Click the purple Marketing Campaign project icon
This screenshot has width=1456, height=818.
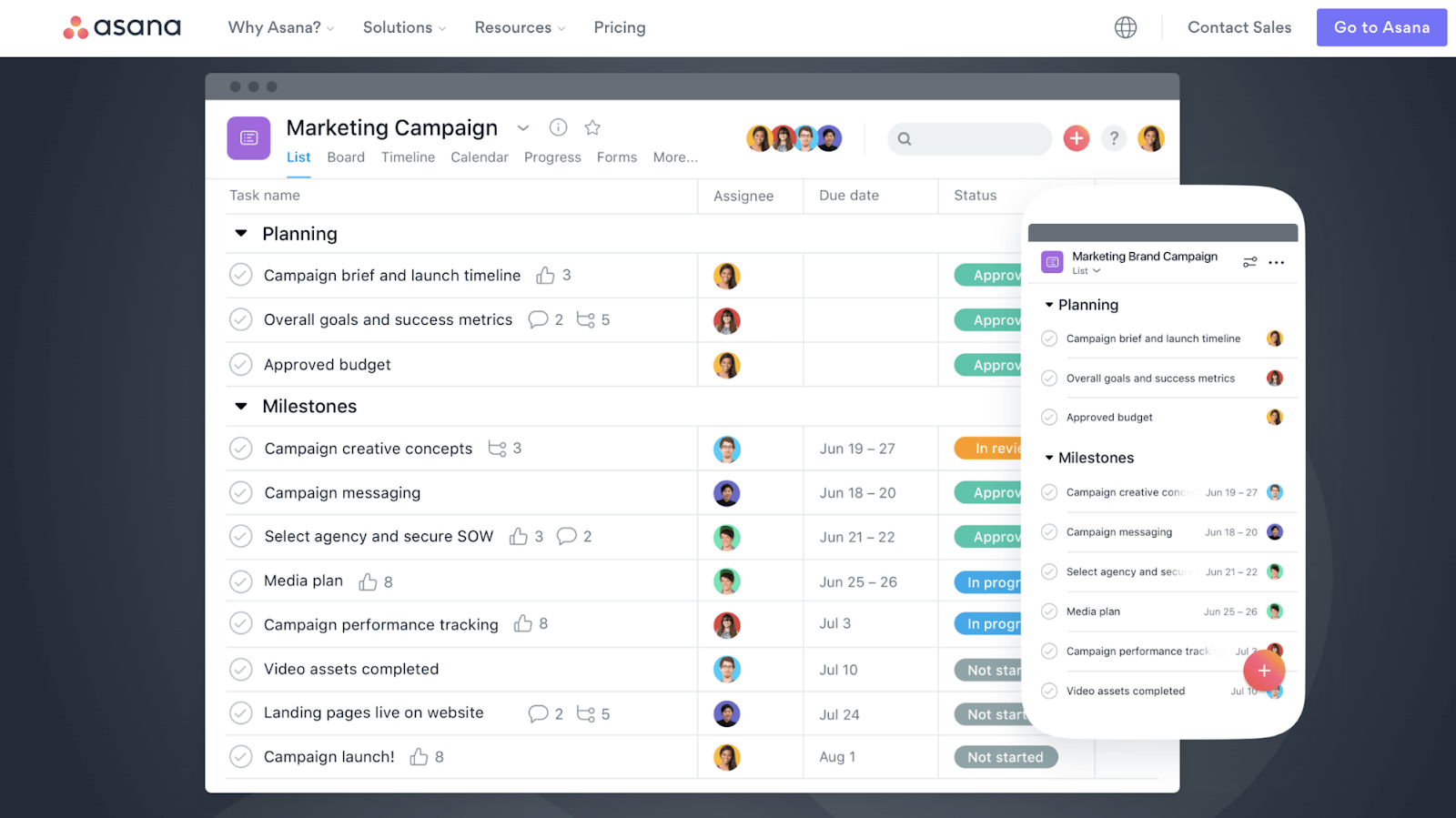pyautogui.click(x=248, y=138)
